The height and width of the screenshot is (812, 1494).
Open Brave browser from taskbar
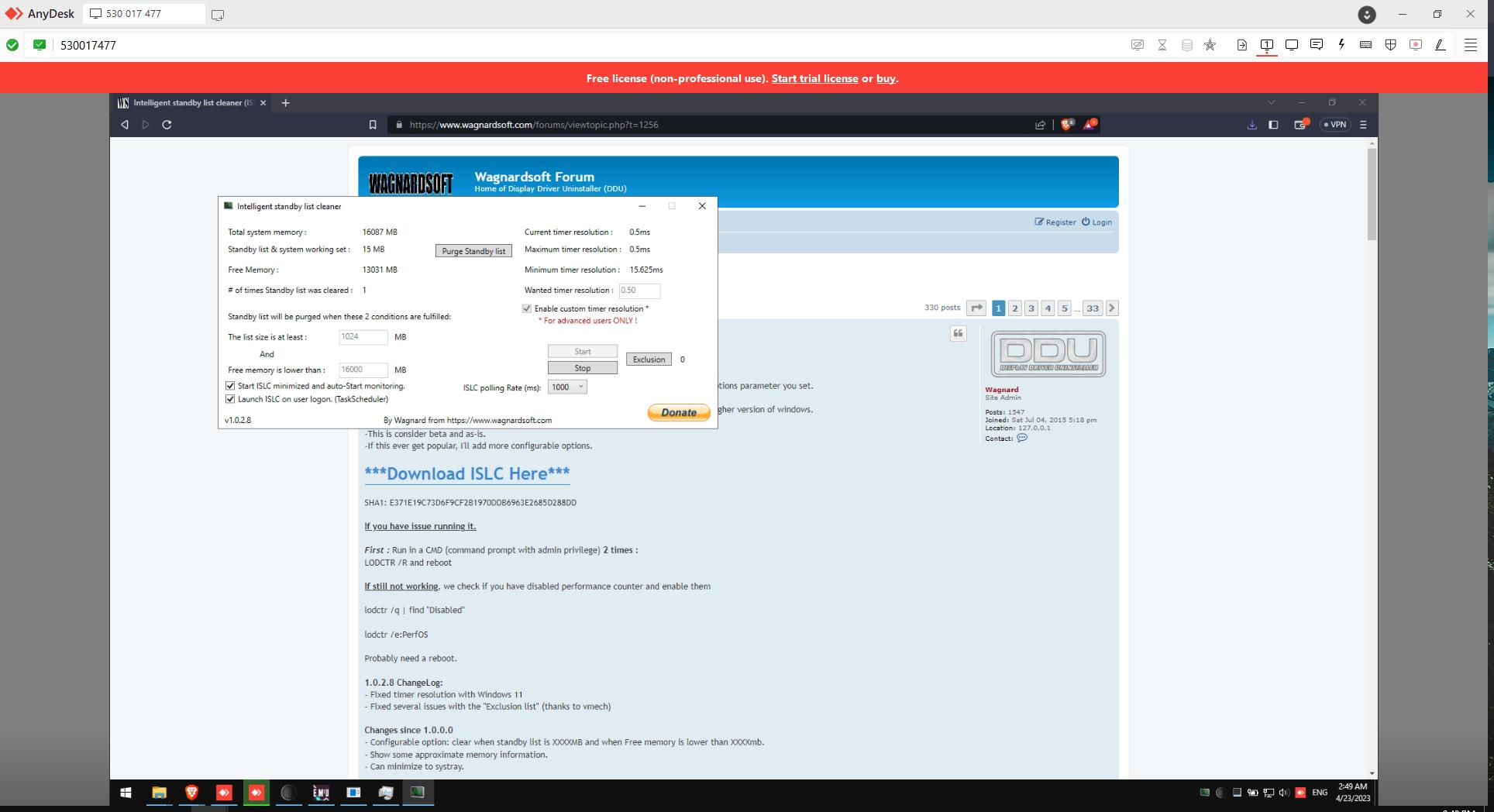coord(191,793)
